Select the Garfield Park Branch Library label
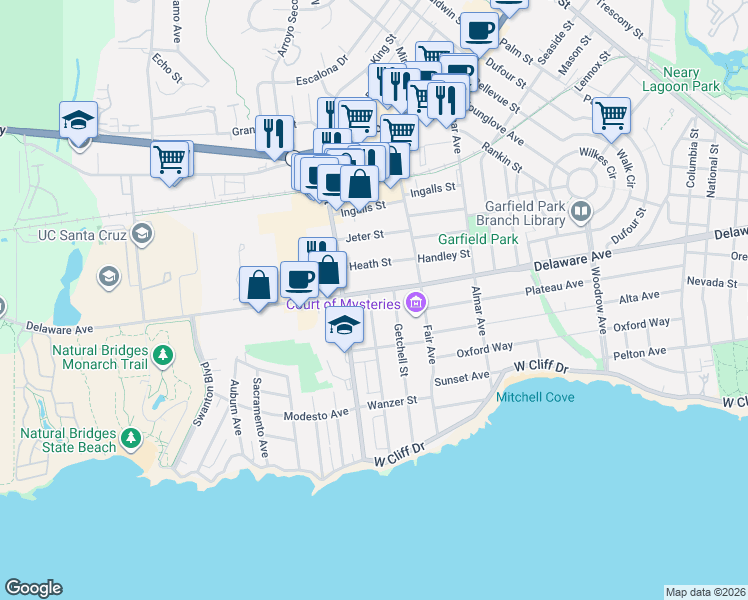This screenshot has width=748, height=600. [520, 213]
